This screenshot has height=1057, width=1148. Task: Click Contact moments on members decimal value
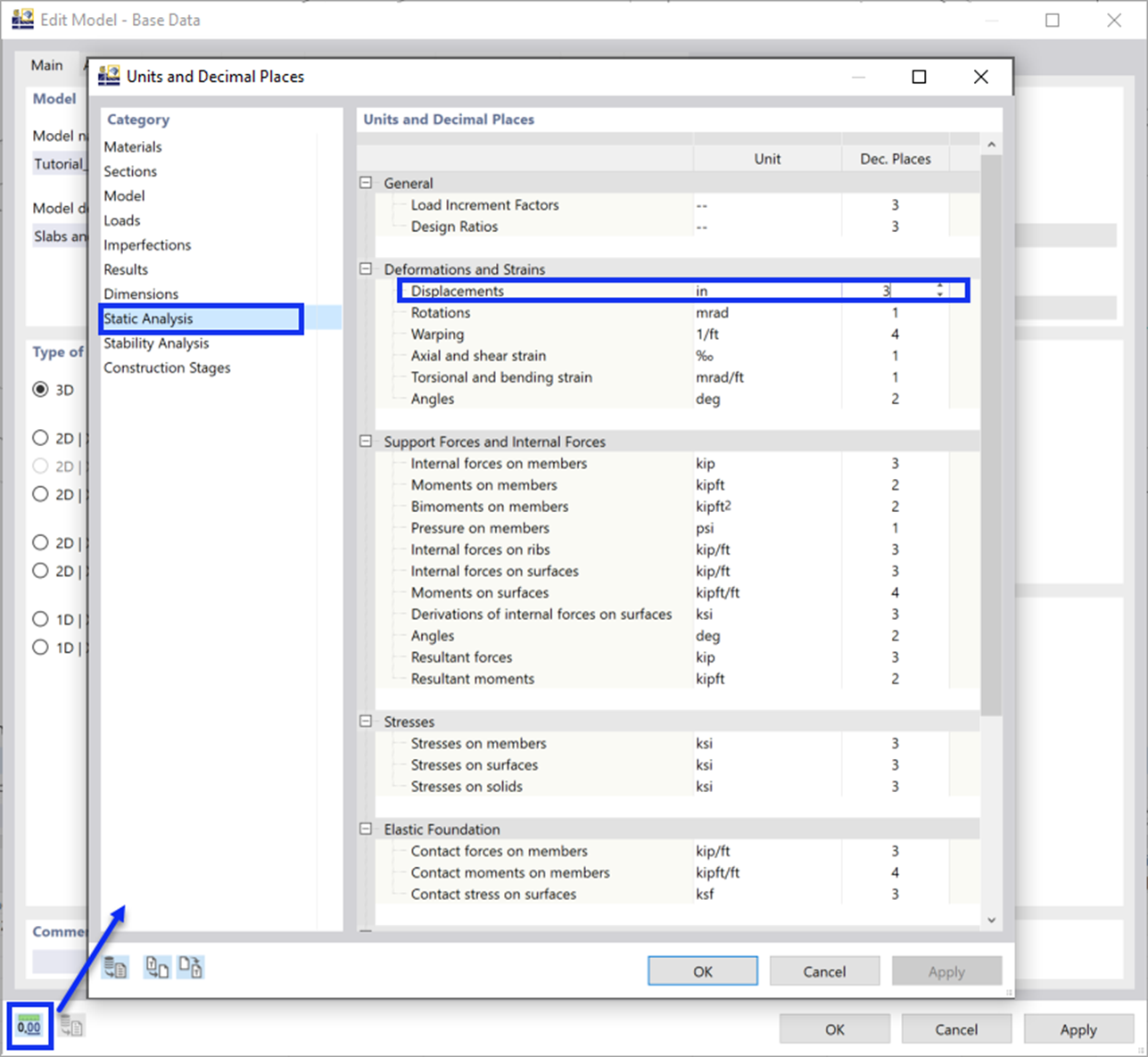895,872
